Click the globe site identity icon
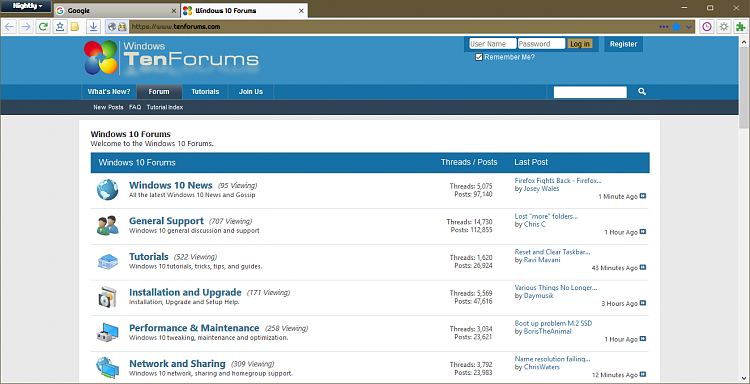Screen dimensions: 750x384 pos(112,27)
